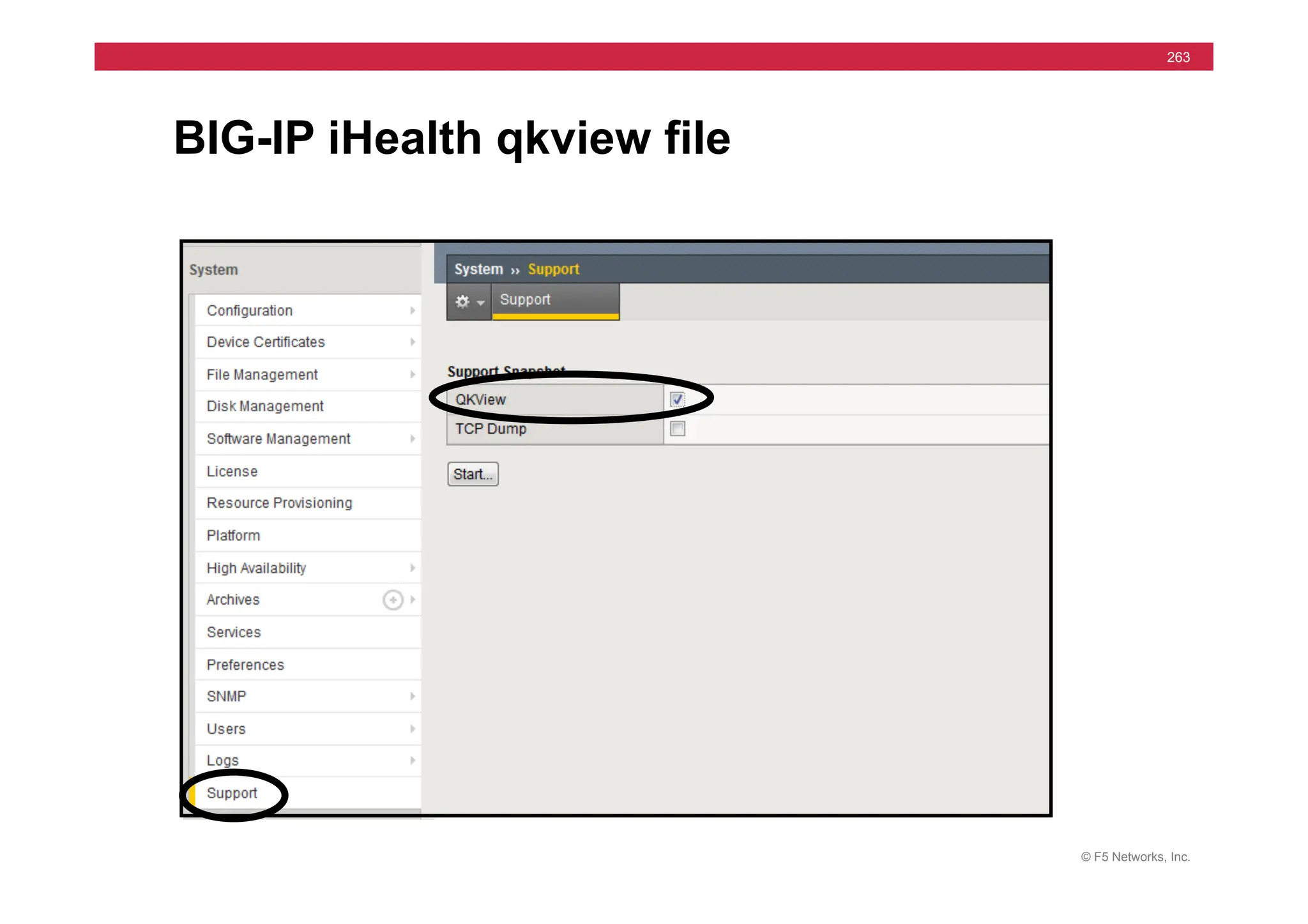Viewport: 1308px width, 924px height.
Task: Open the Platform menu item
Action: pyautogui.click(x=308, y=535)
